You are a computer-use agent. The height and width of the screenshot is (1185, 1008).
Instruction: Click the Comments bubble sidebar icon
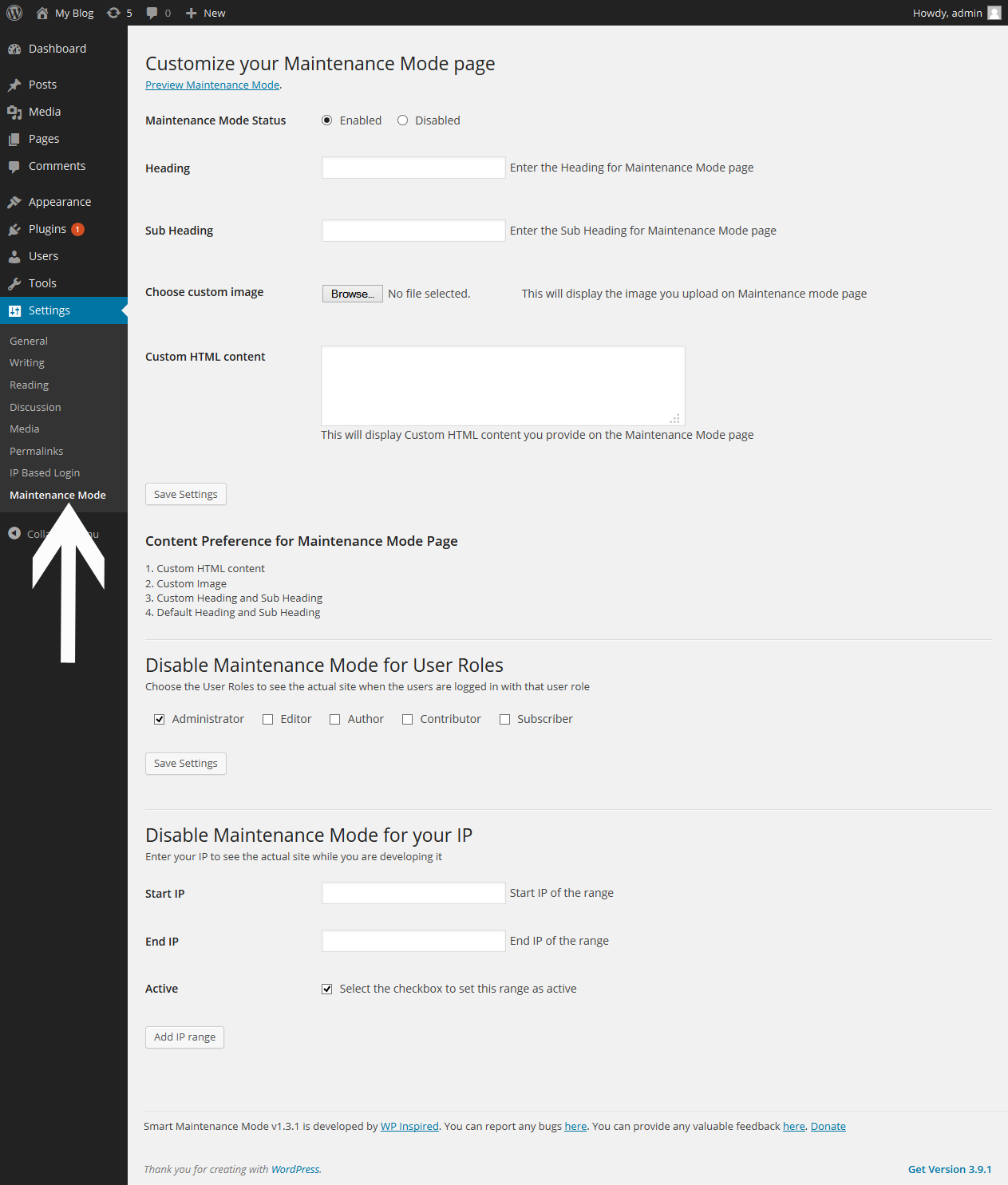(14, 166)
